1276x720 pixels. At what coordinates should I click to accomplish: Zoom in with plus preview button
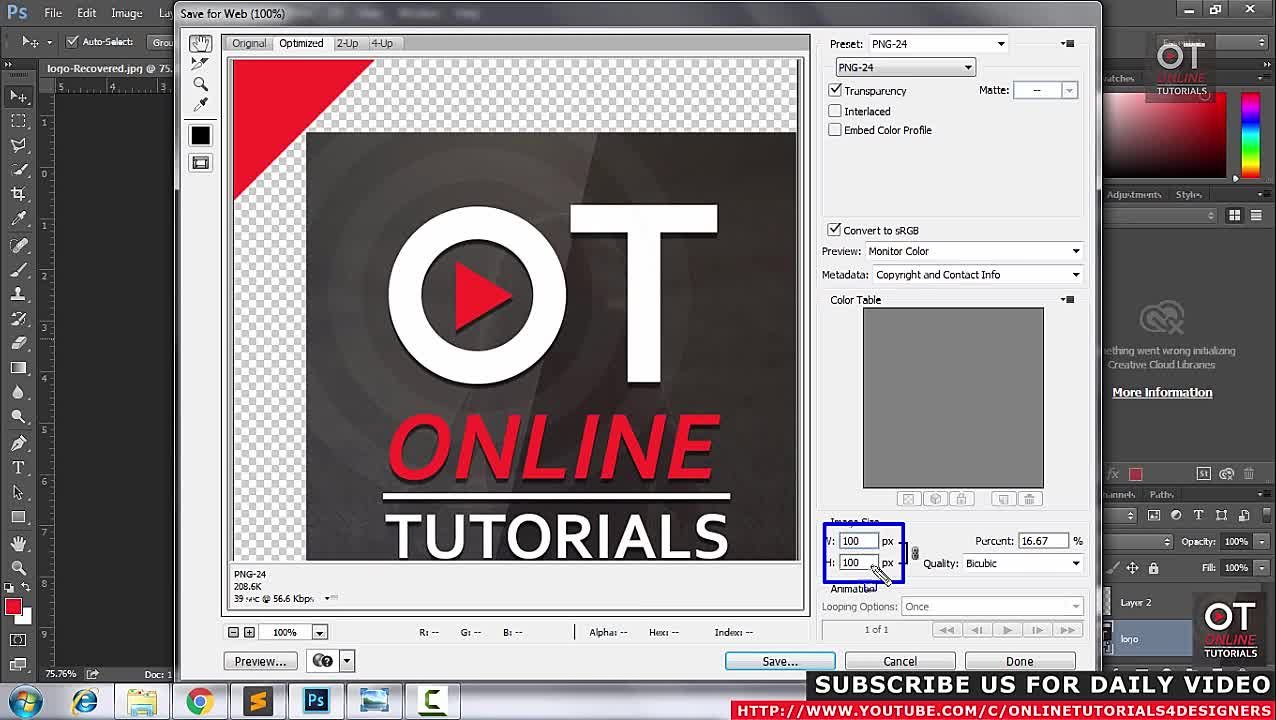pyautogui.click(x=249, y=632)
